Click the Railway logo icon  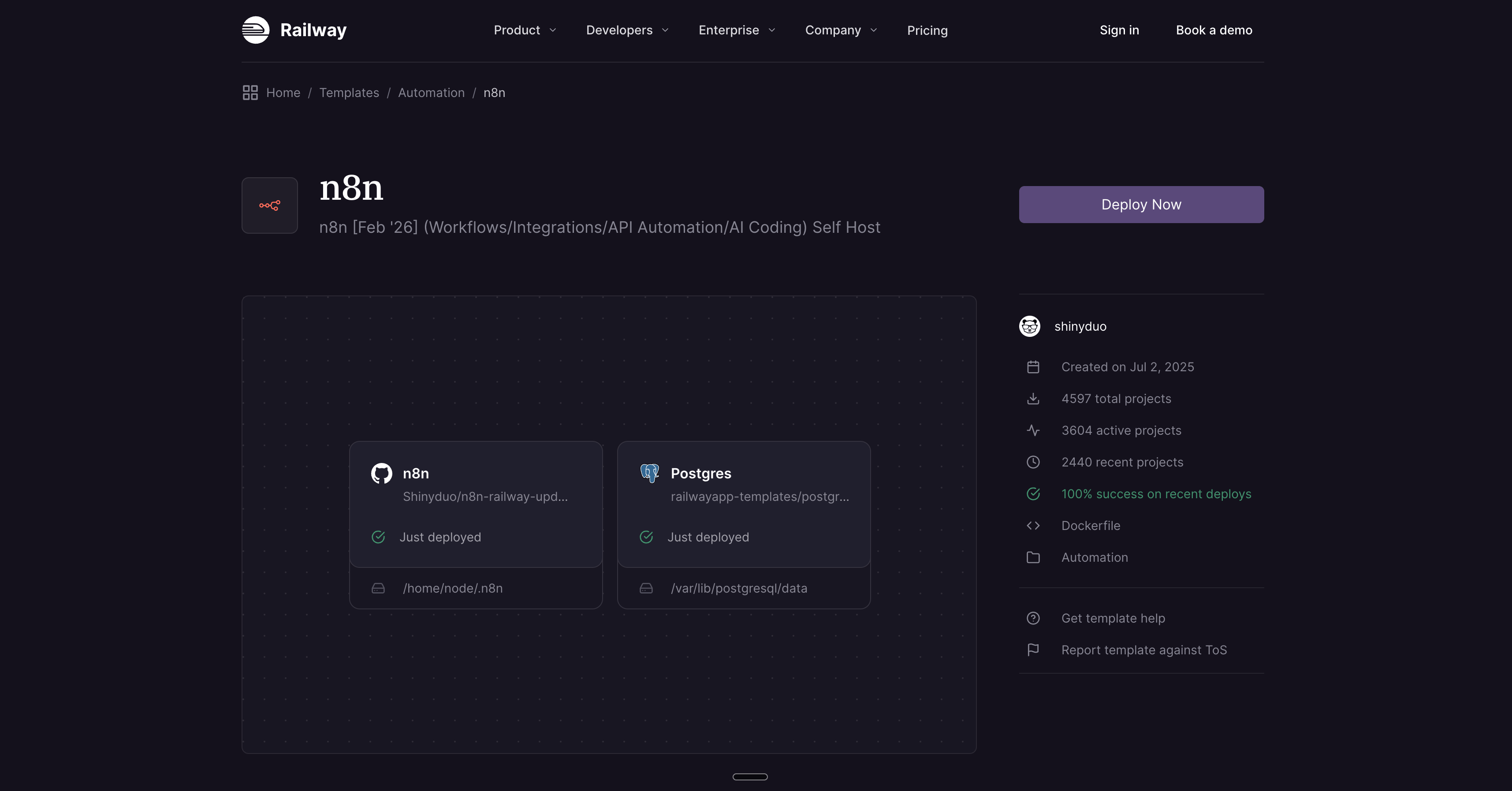pos(255,30)
